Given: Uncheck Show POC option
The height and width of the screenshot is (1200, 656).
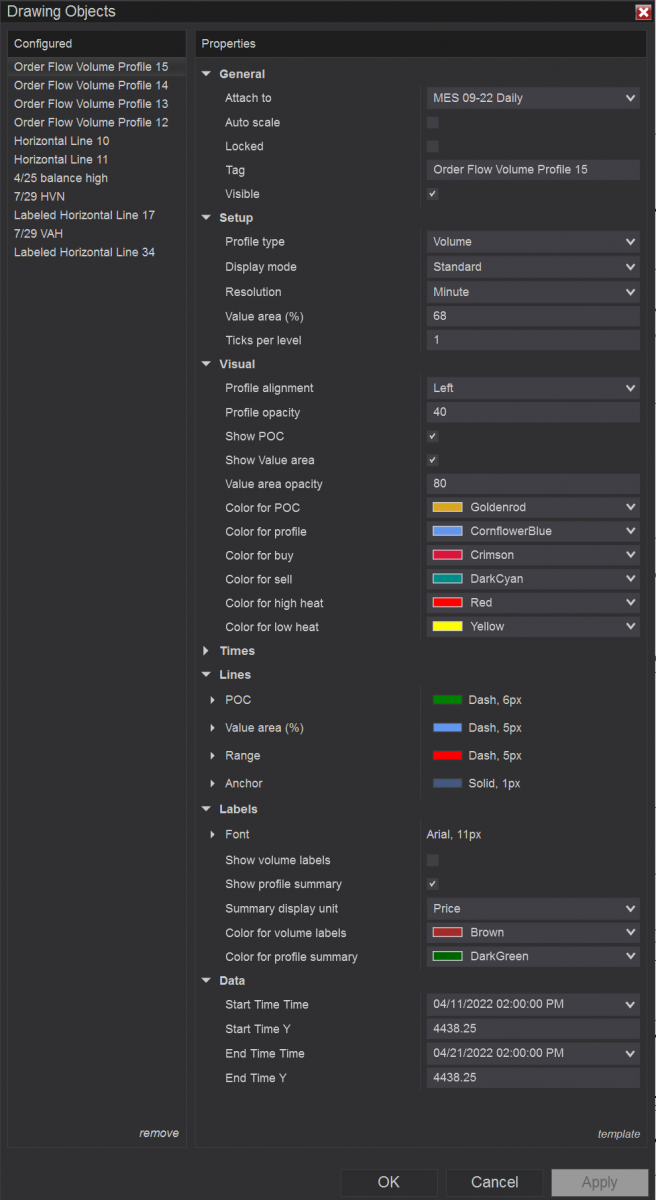Looking at the screenshot, I should pos(433,436).
